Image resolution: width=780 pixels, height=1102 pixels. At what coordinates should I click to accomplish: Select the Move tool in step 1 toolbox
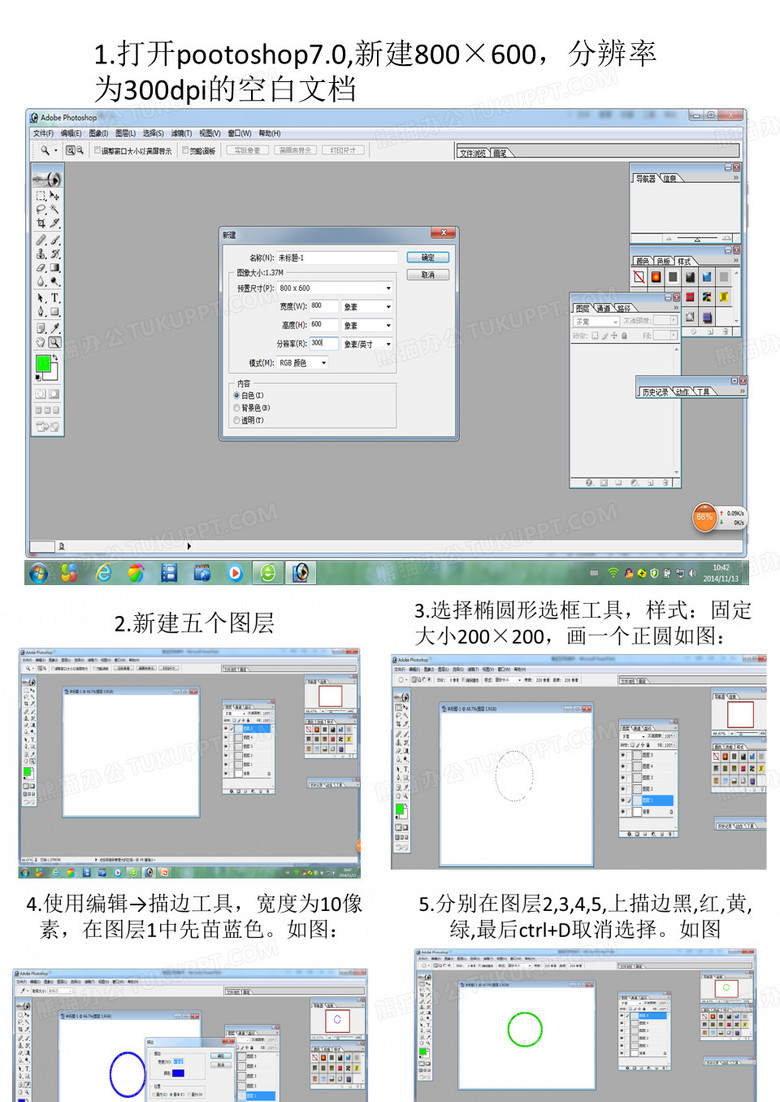[55, 195]
